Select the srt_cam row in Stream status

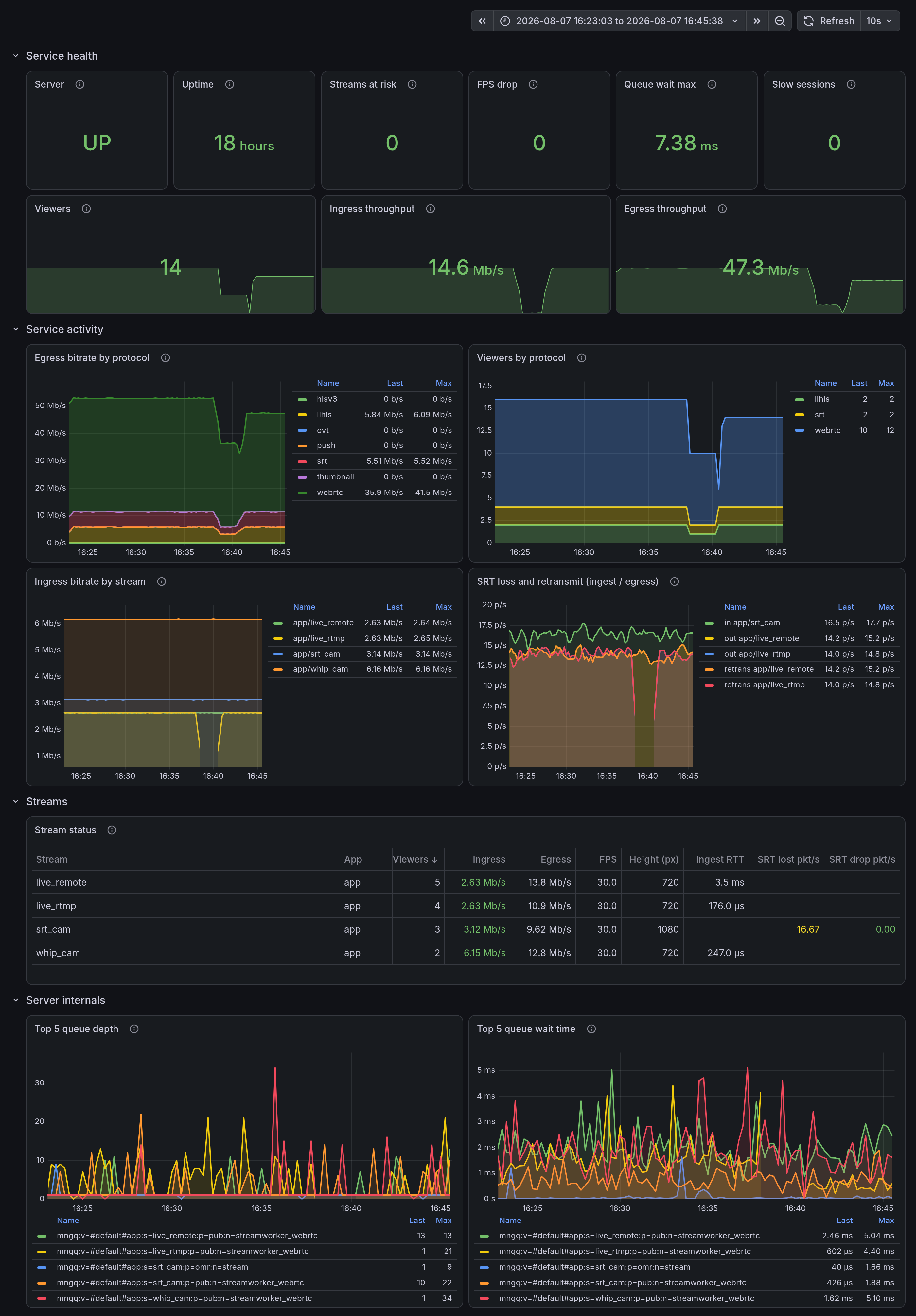466,929
